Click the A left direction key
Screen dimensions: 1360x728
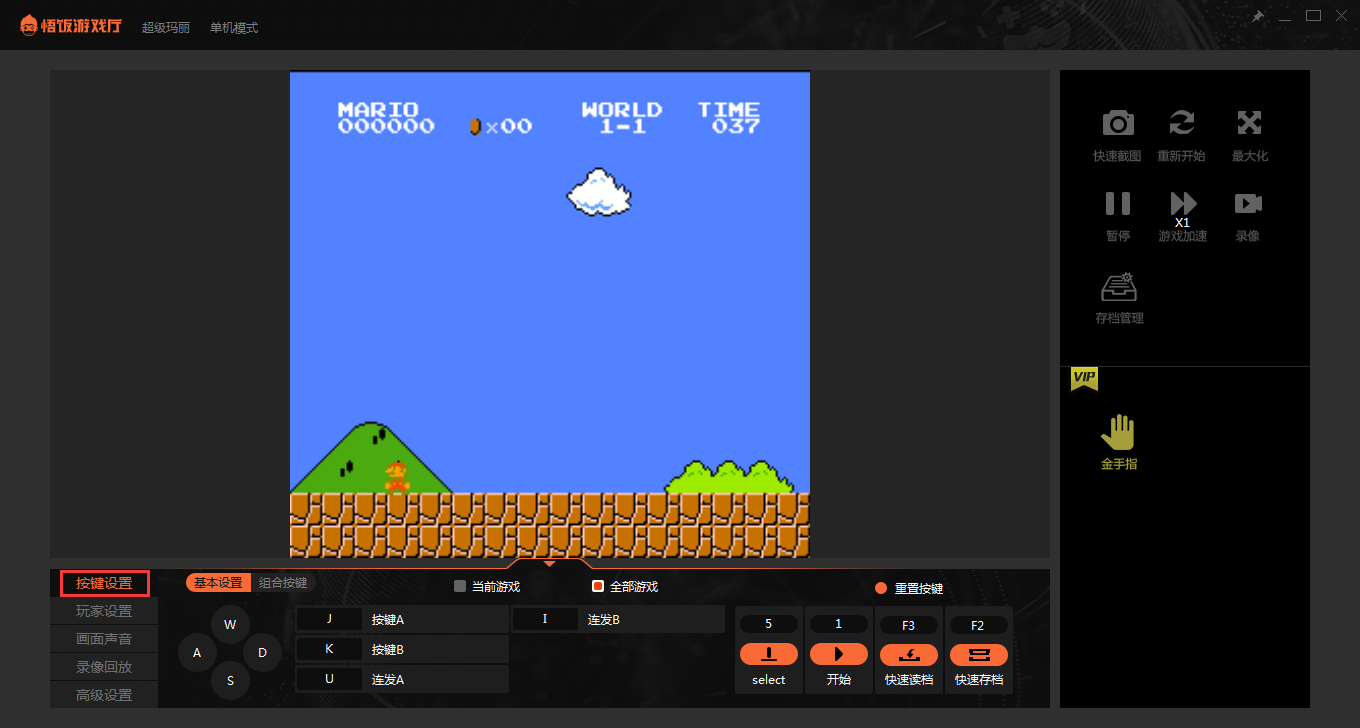point(197,653)
